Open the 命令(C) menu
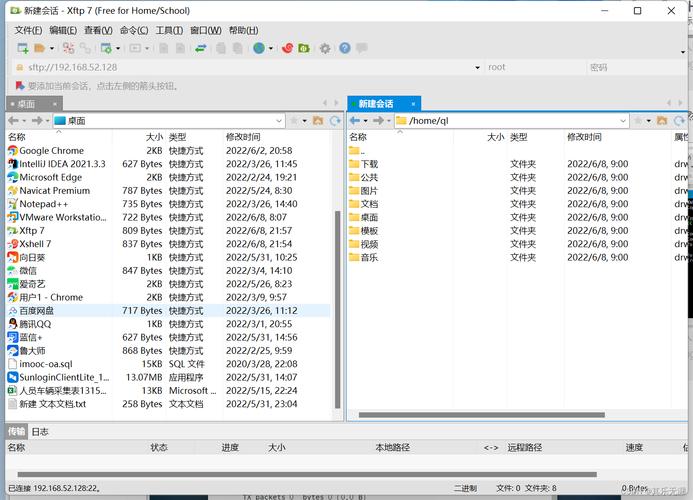Screen dimensions: 693x500 (x=134, y=30)
